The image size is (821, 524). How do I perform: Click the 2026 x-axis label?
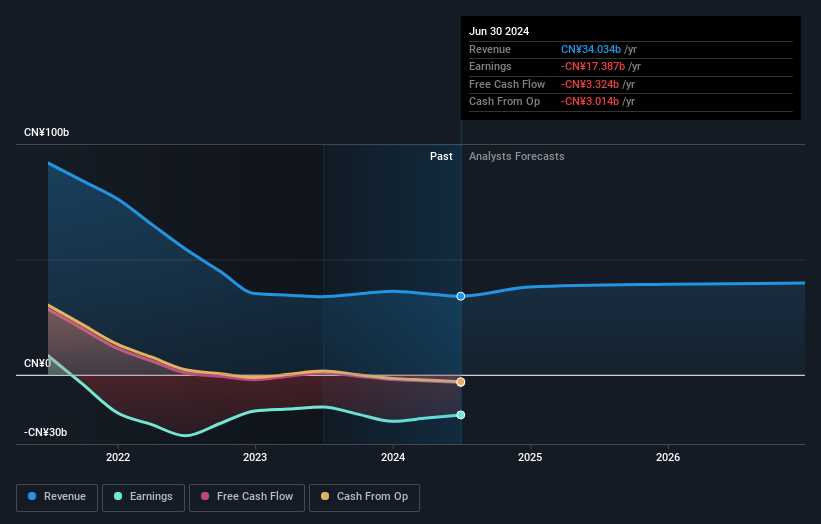point(668,457)
